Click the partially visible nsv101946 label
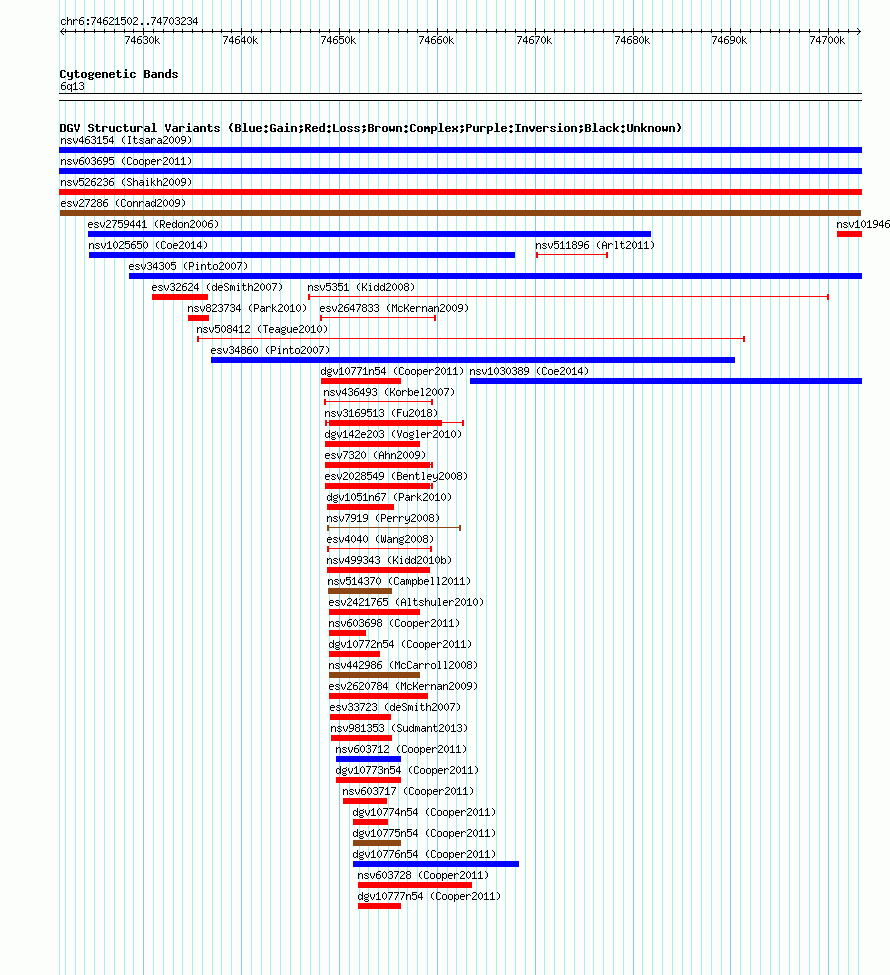Viewport: 890px width, 975px height. [x=863, y=224]
